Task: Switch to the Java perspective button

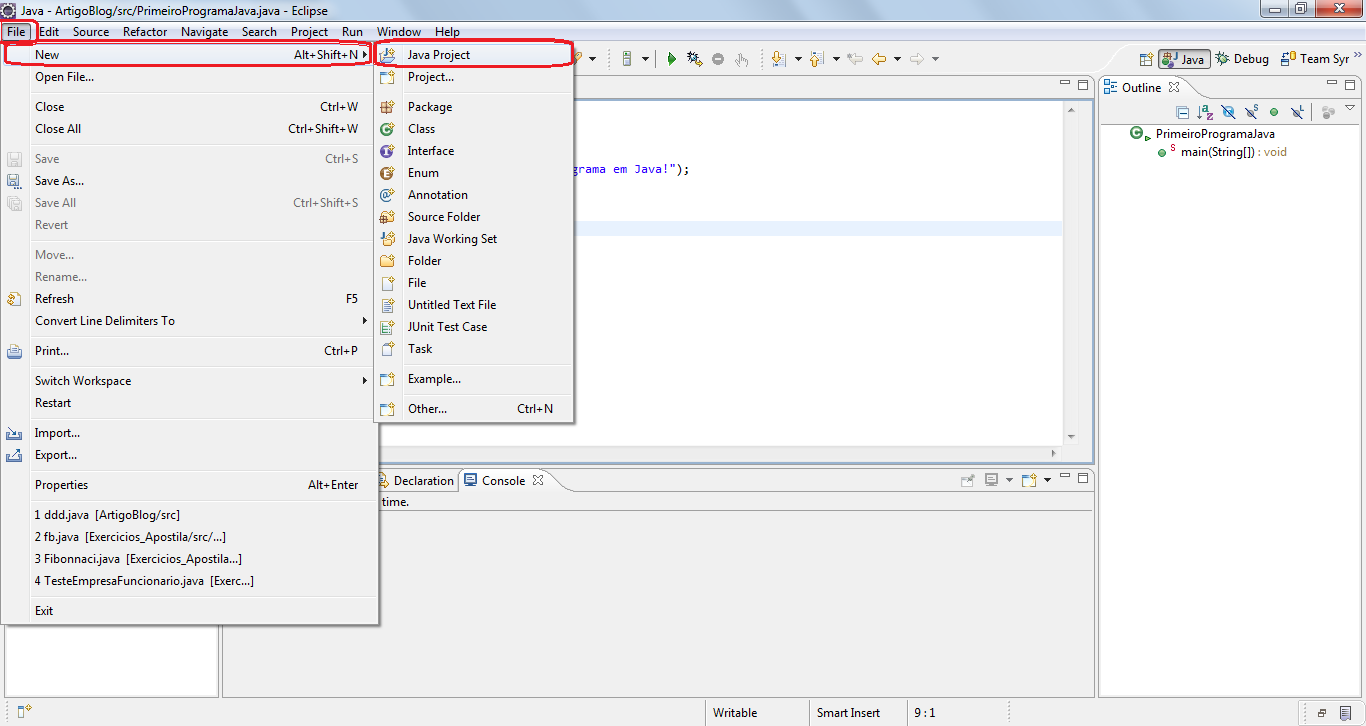Action: [x=1185, y=58]
